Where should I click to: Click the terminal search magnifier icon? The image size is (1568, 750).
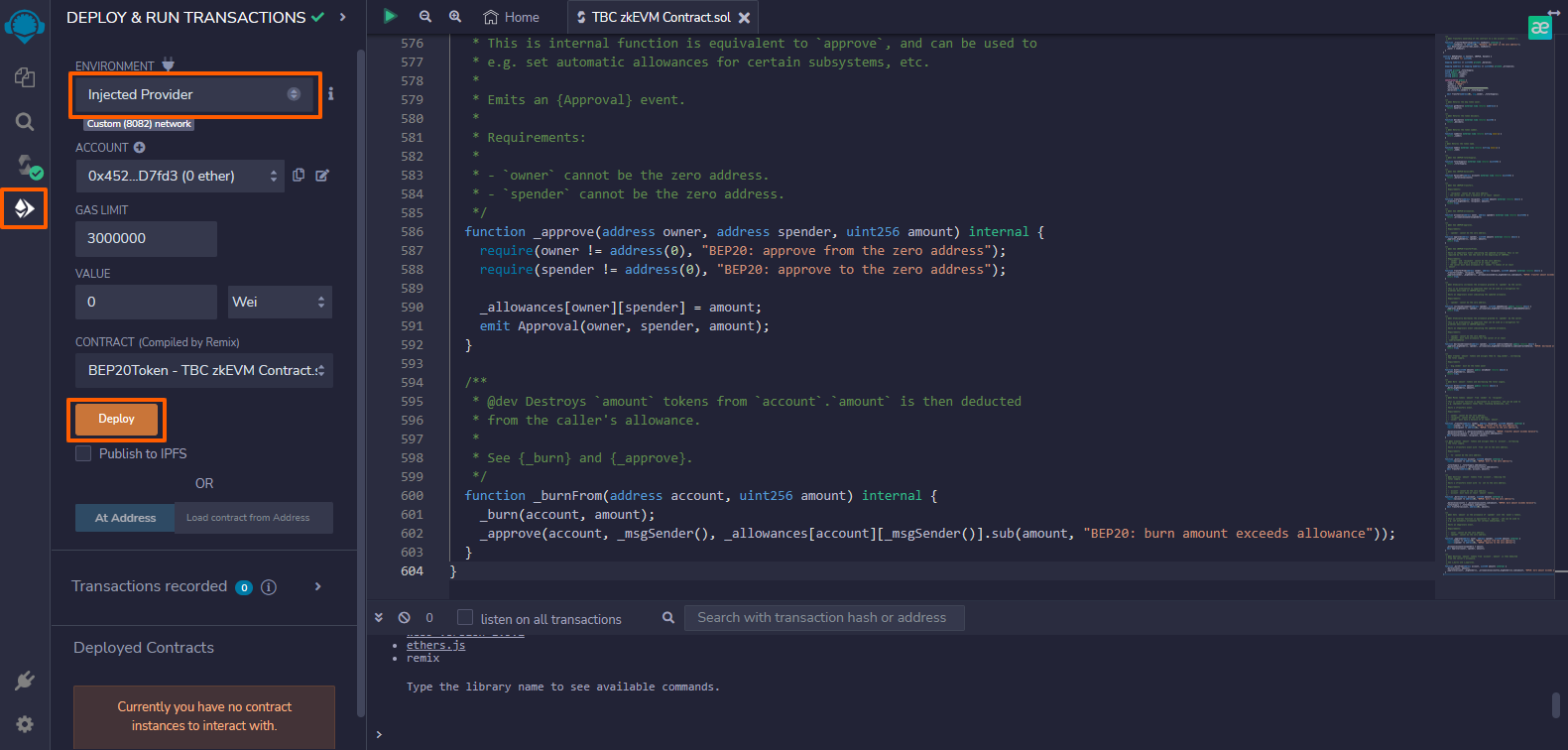[x=668, y=617]
